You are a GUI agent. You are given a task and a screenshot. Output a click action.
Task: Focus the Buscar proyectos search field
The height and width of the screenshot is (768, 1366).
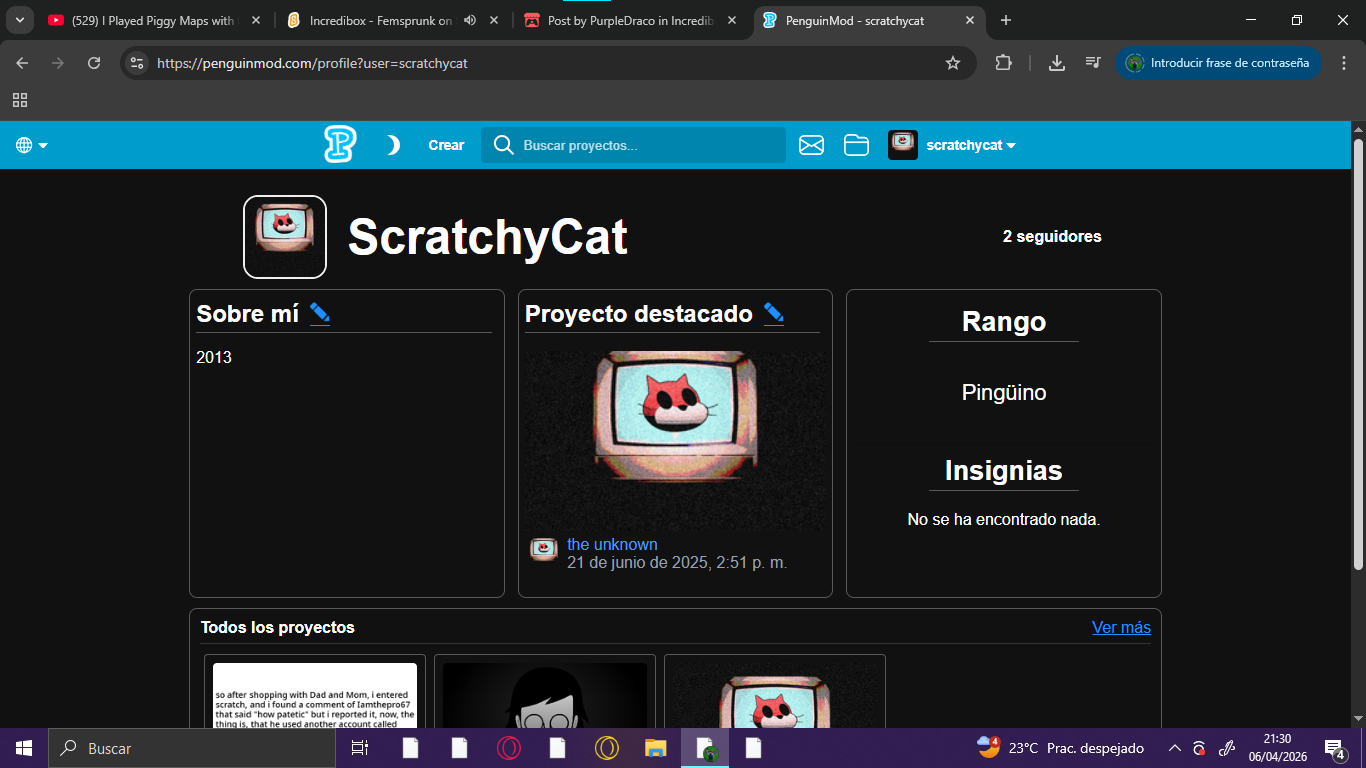(x=633, y=145)
